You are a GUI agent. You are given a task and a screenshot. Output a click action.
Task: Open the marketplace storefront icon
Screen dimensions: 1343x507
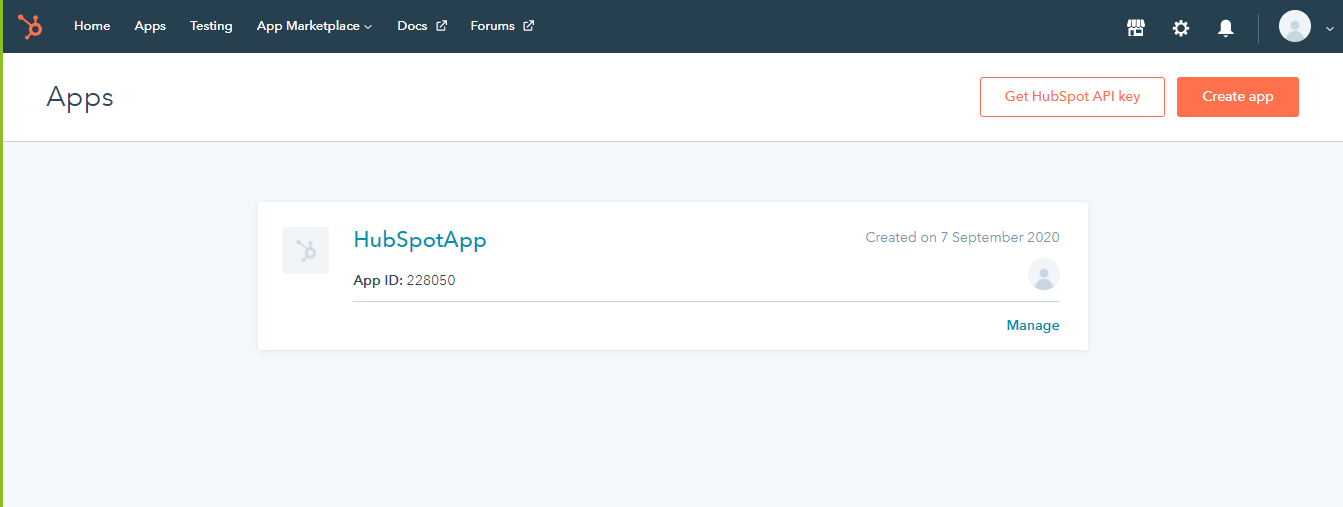pos(1136,28)
